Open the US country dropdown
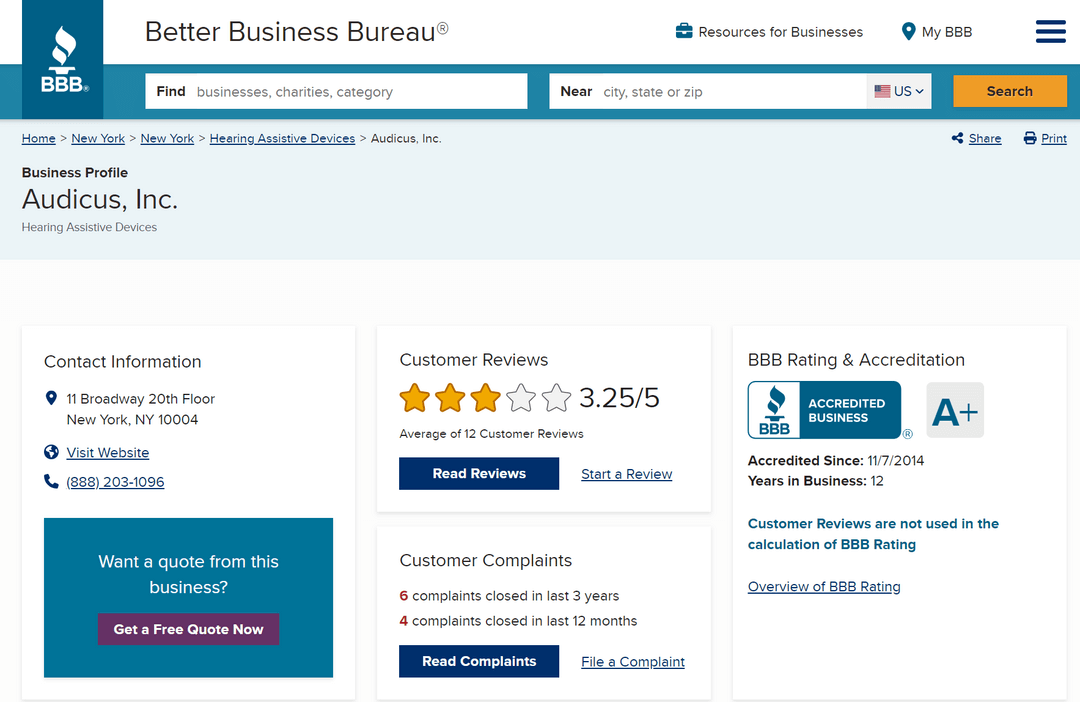The image size is (1080, 702). click(899, 91)
